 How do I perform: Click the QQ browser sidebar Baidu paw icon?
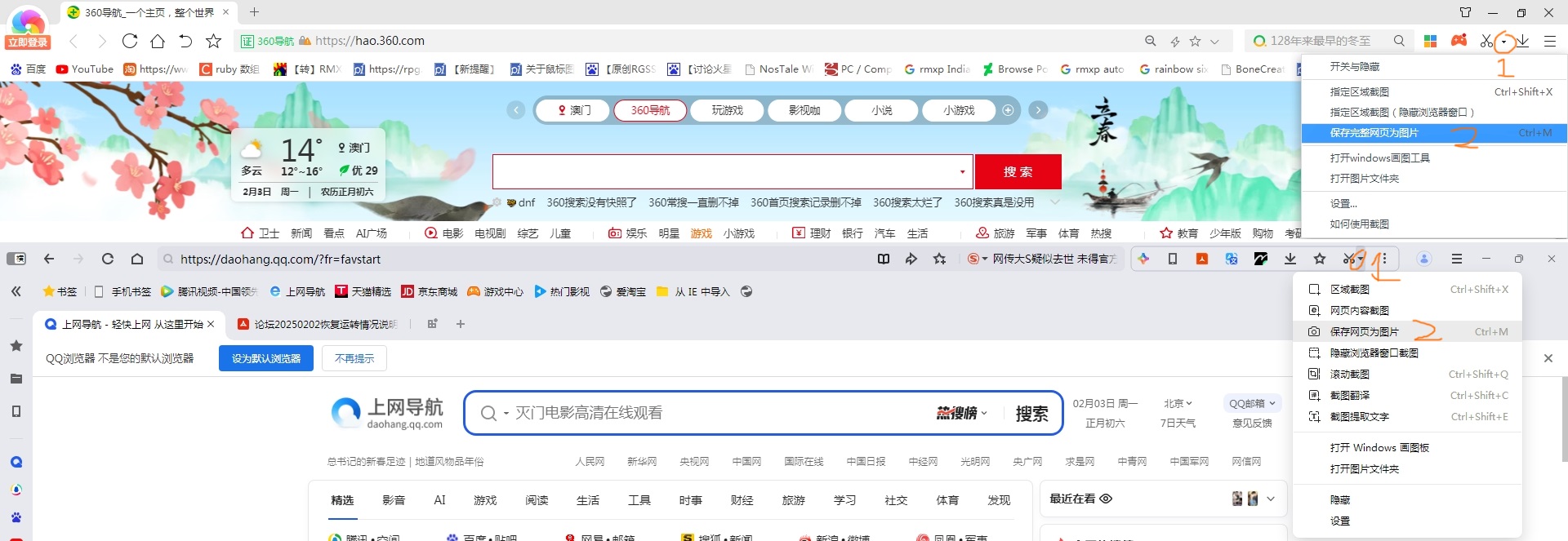coord(16,517)
